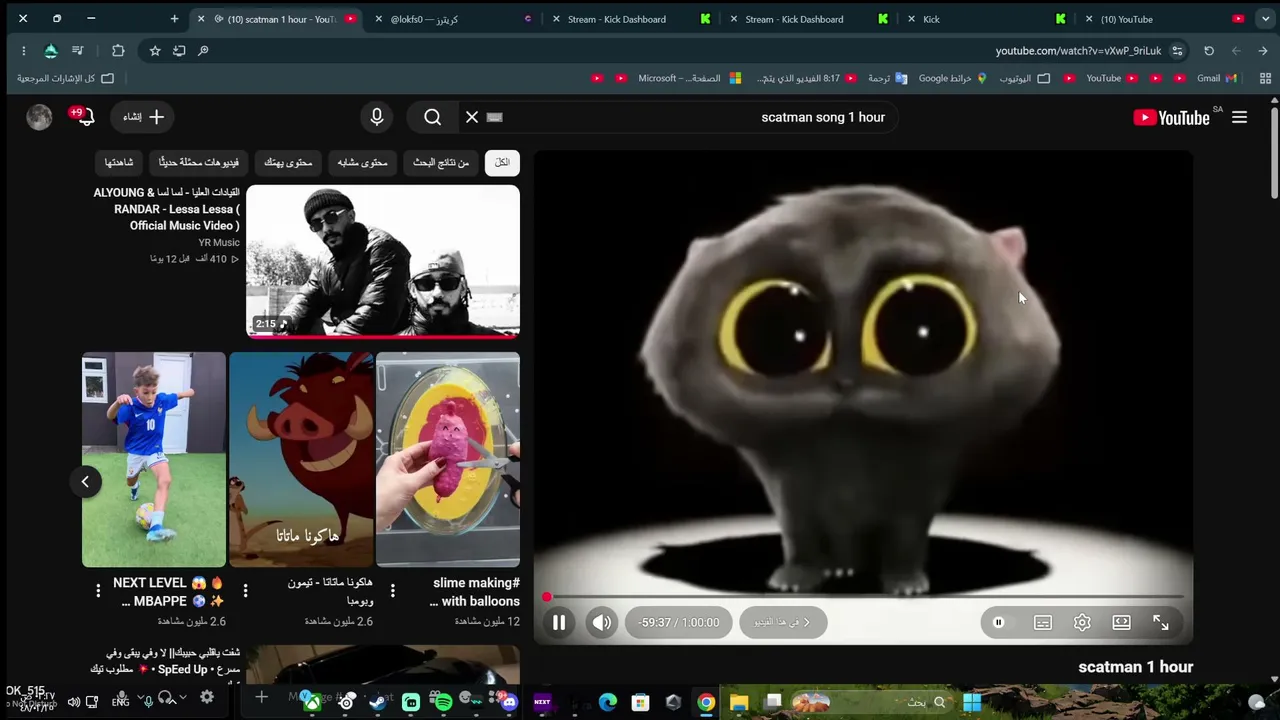
Task: Open the browser three-dot menu
Action: 23,51
